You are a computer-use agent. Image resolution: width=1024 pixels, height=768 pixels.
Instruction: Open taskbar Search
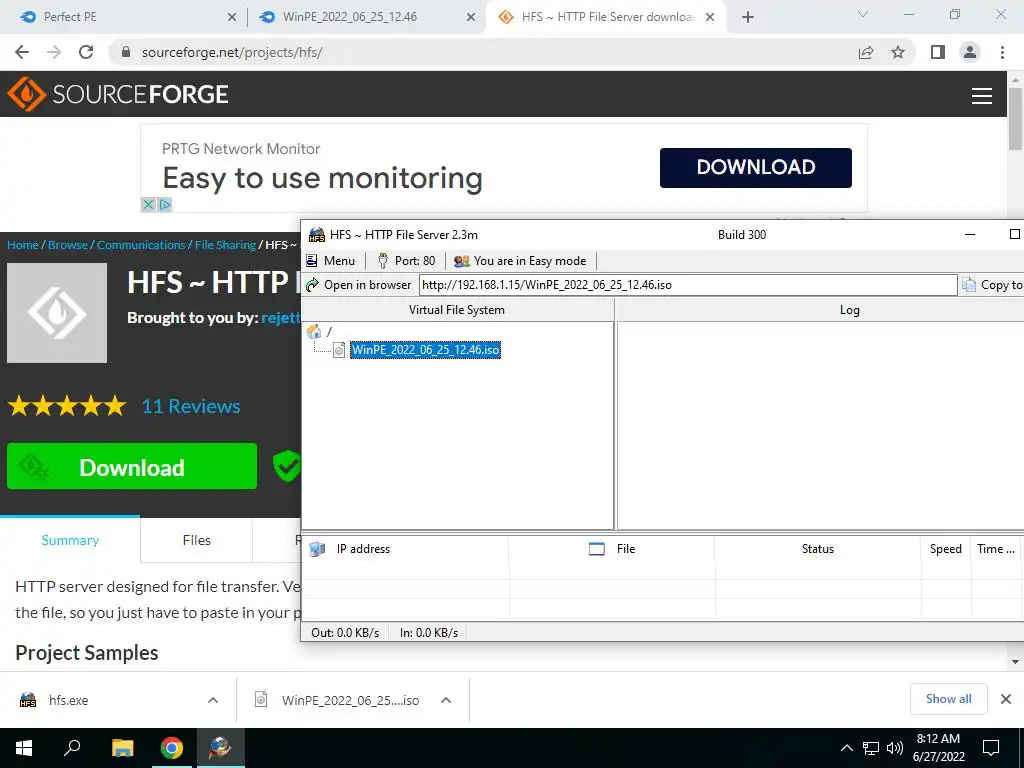[72, 748]
